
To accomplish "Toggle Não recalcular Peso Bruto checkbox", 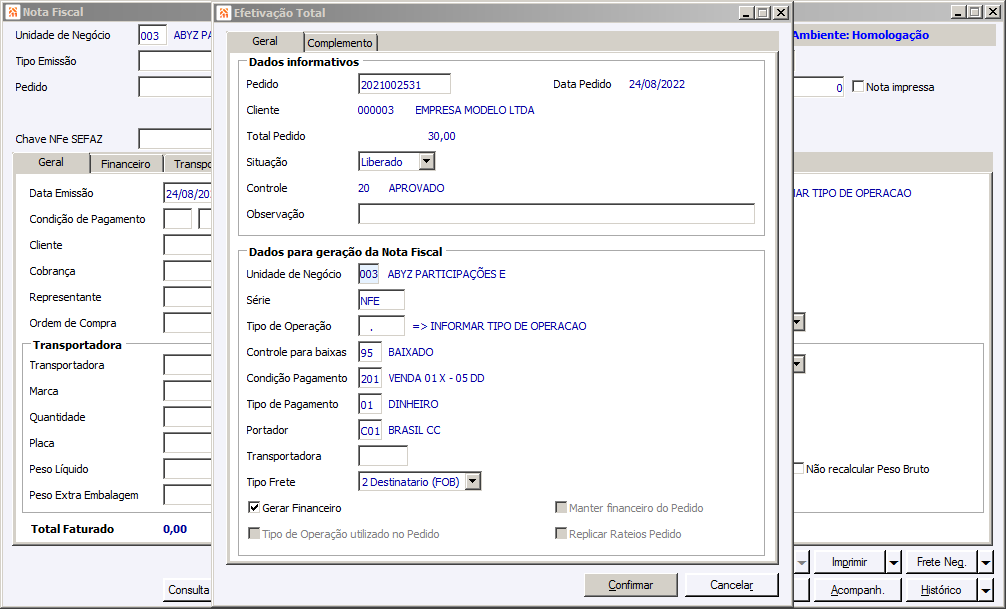I will click(x=798, y=468).
